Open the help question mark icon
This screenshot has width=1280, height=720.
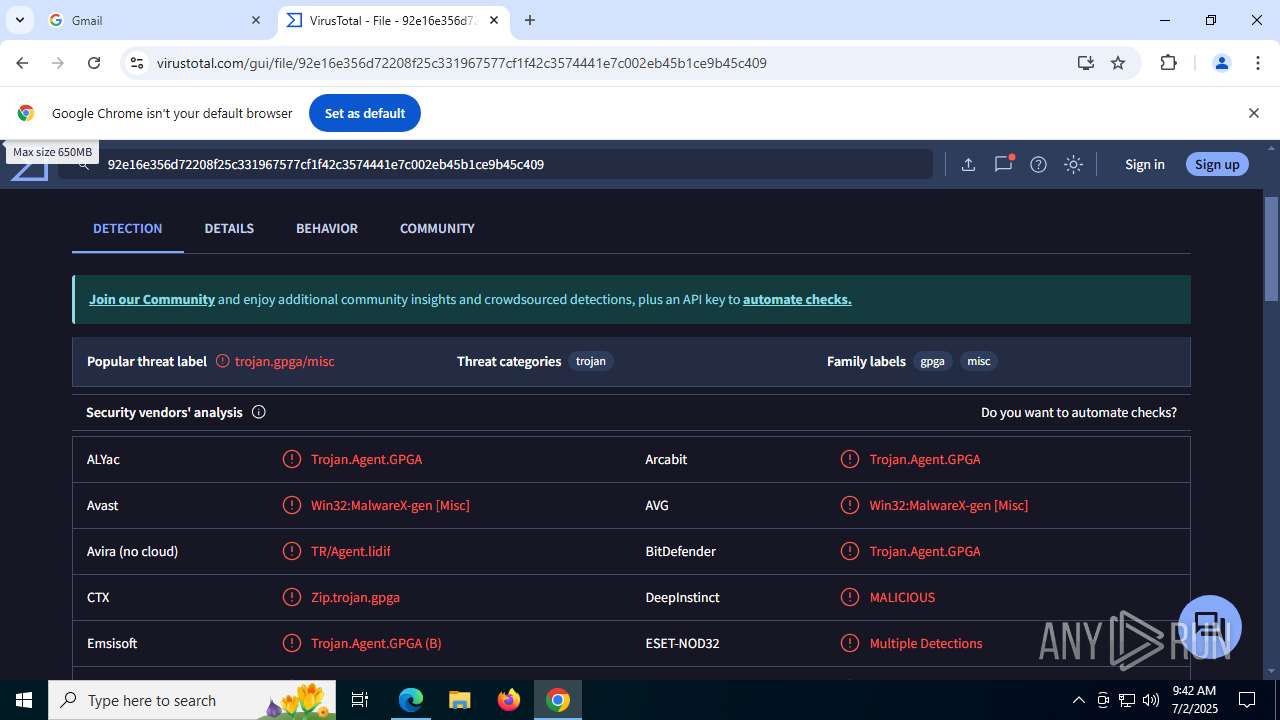[1038, 164]
